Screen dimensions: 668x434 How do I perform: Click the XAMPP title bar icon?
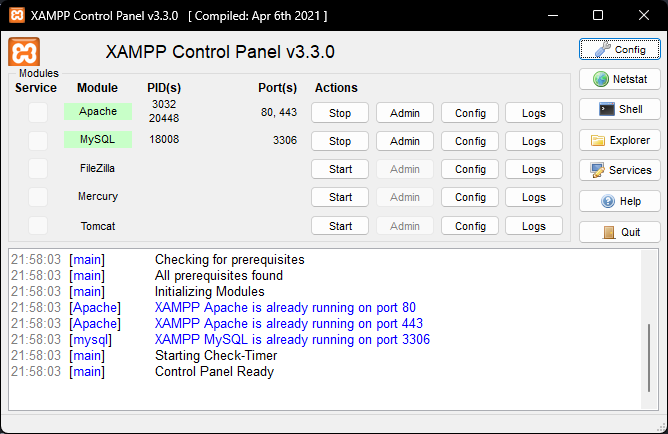point(17,15)
